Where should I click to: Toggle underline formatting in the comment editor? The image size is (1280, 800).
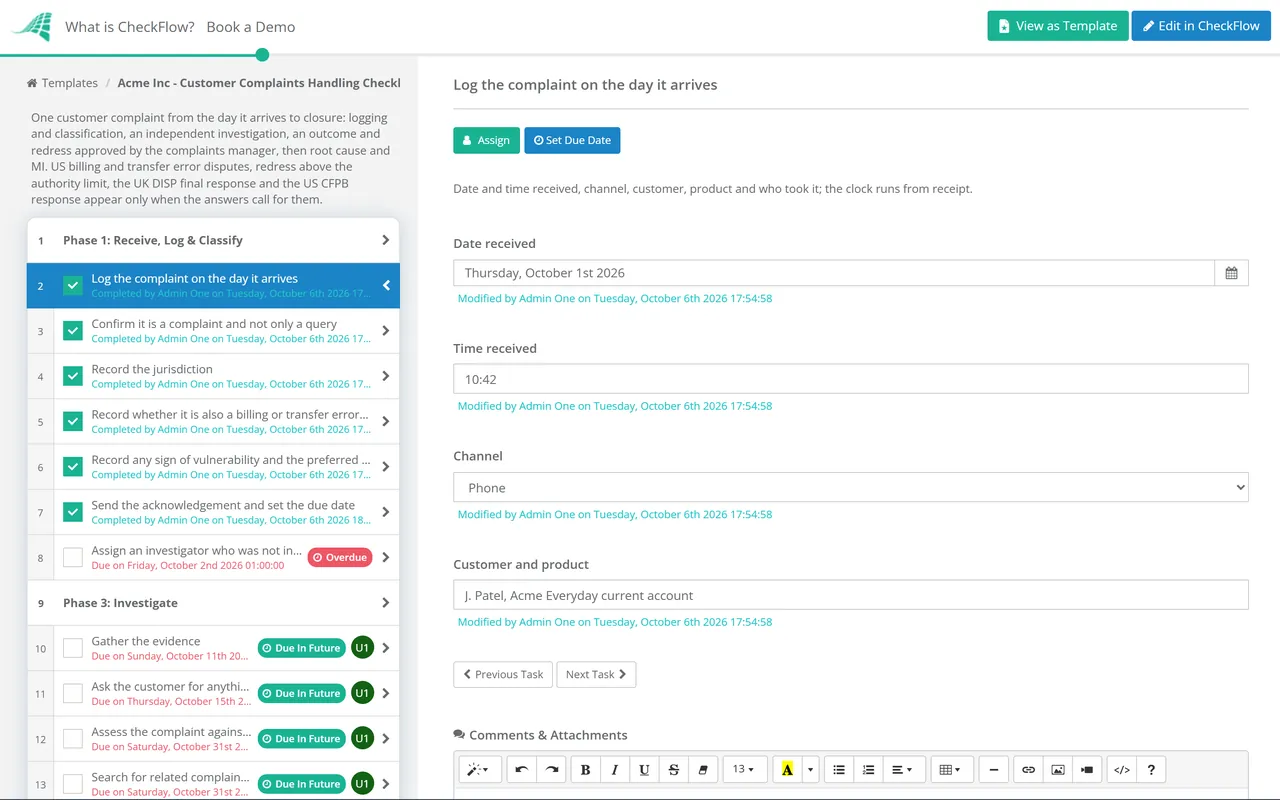(x=644, y=769)
